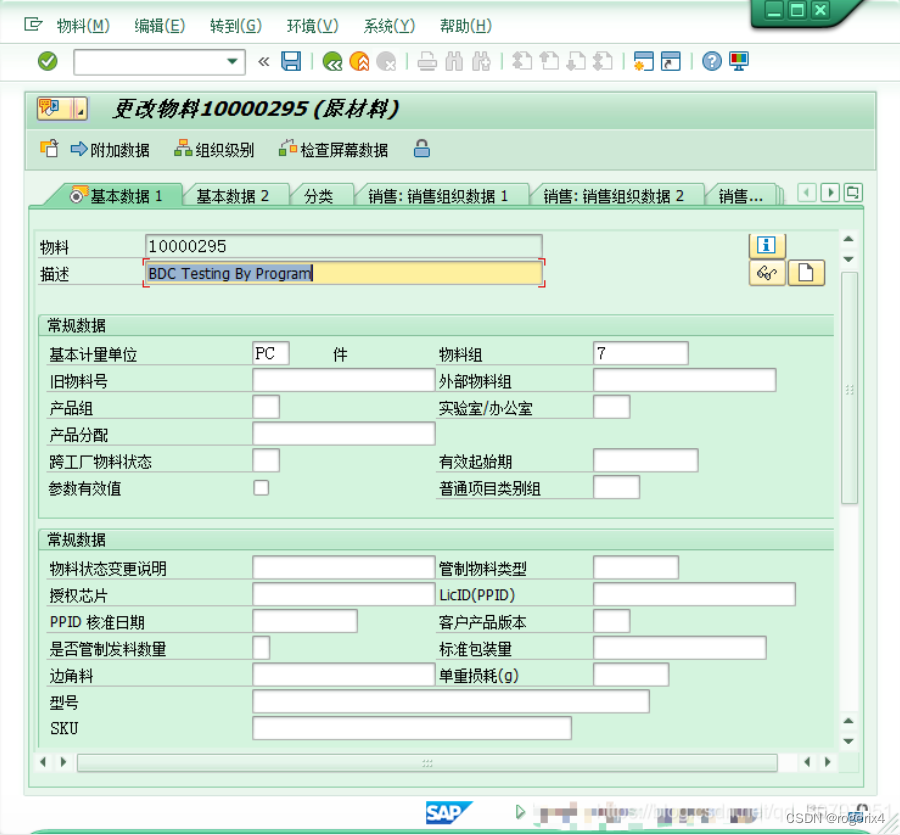Click the 外部物料组 input field
900x835 pixels.
pyautogui.click(x=684, y=380)
